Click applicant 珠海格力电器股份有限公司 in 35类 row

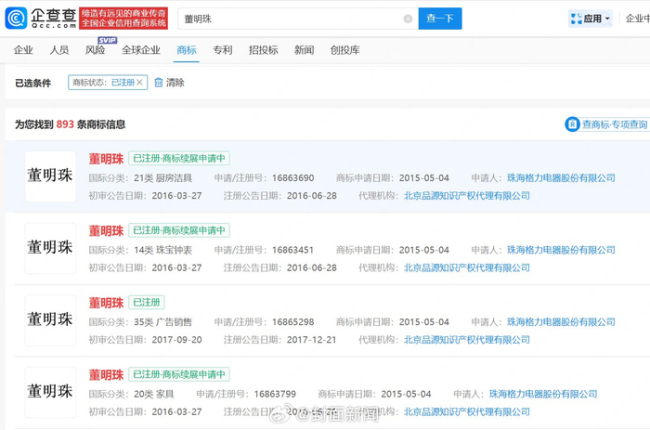point(561,322)
